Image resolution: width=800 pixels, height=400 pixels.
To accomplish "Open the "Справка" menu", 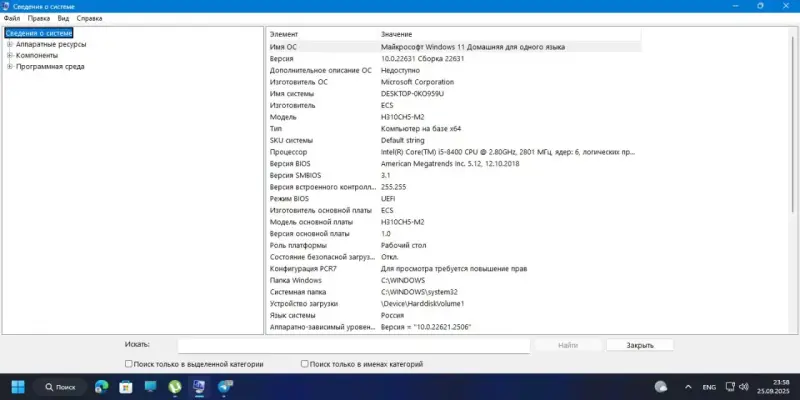I will tap(89, 18).
